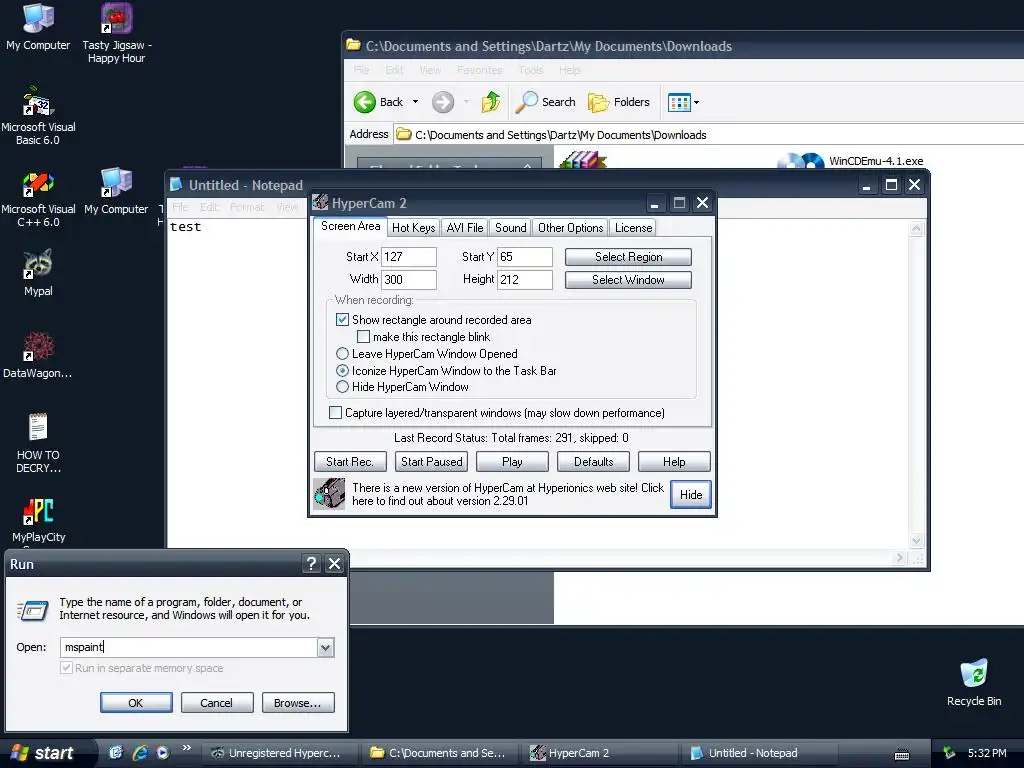The height and width of the screenshot is (768, 1024).
Task: Click Select Window button
Action: [x=628, y=280]
